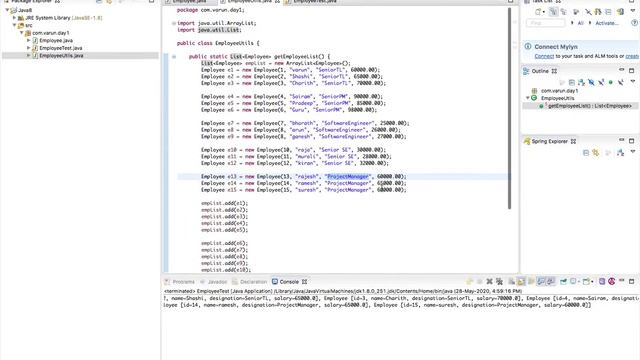Image resolution: width=640 pixels, height=360 pixels.
Task: Open Display Selected Console dropdown arrow
Action: (x=579, y=282)
